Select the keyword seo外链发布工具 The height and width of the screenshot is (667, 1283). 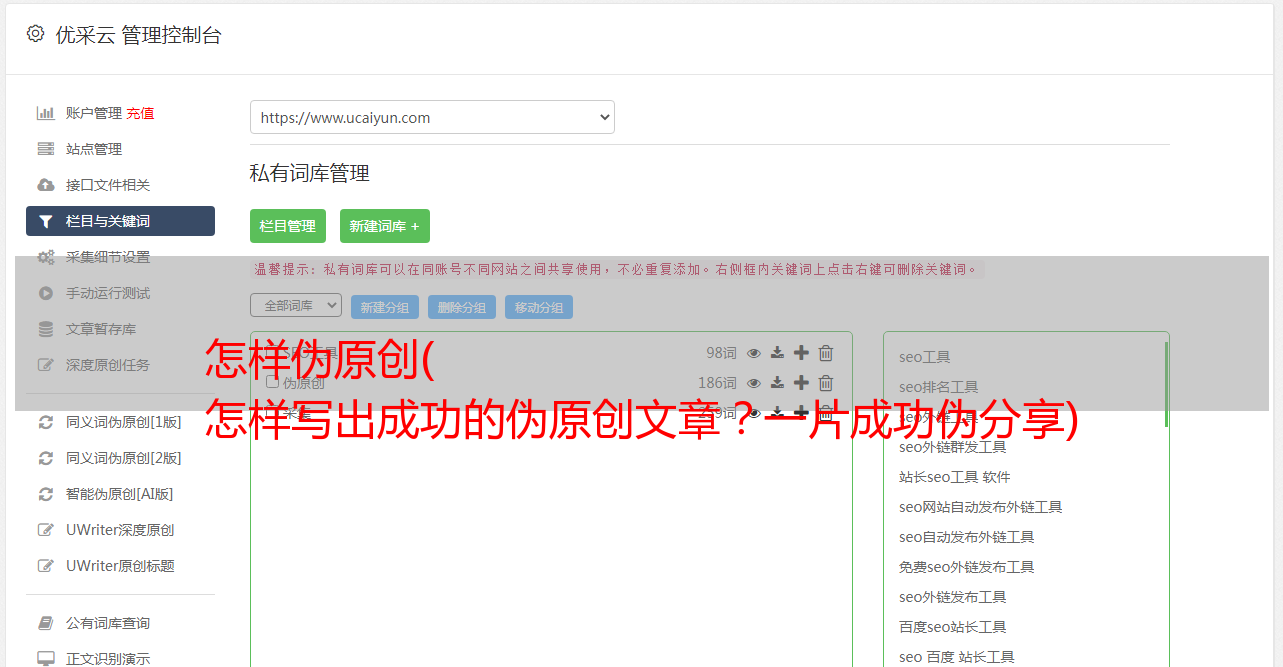pyautogui.click(x=953, y=597)
